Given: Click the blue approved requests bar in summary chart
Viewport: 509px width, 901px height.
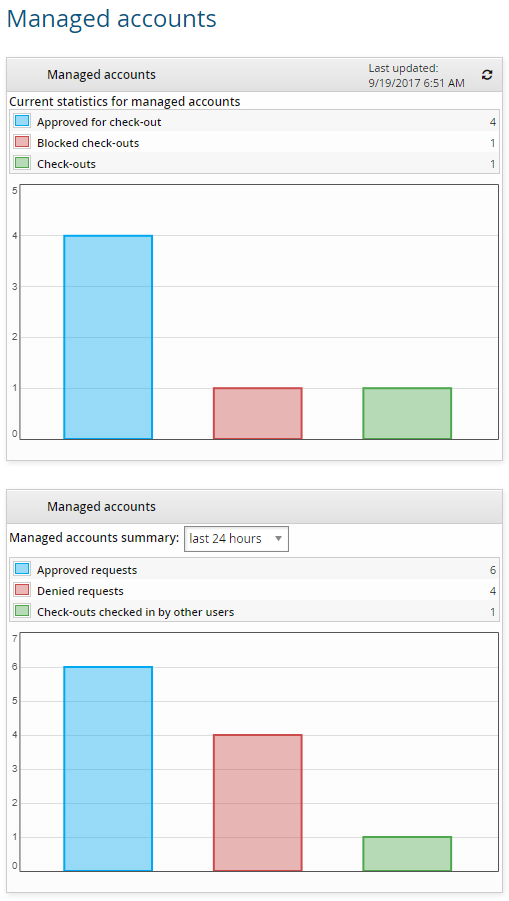Looking at the screenshot, I should pos(108,769).
